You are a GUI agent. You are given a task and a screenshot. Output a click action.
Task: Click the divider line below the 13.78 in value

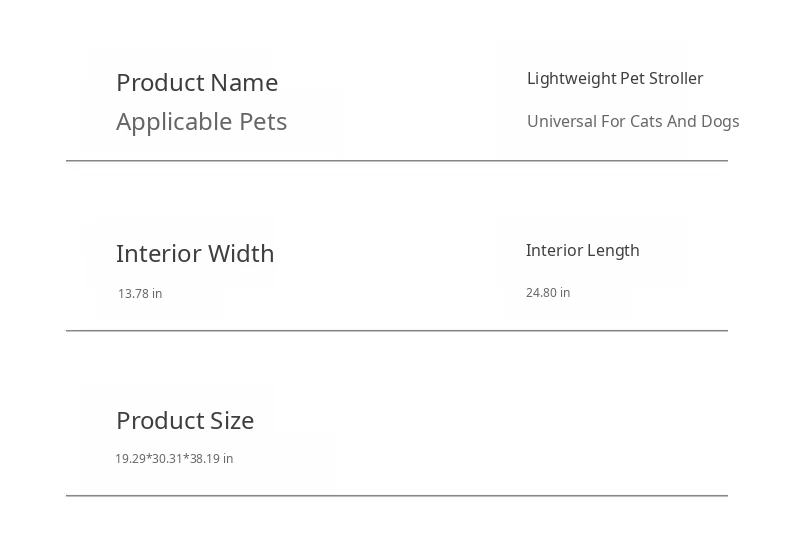coord(397,330)
